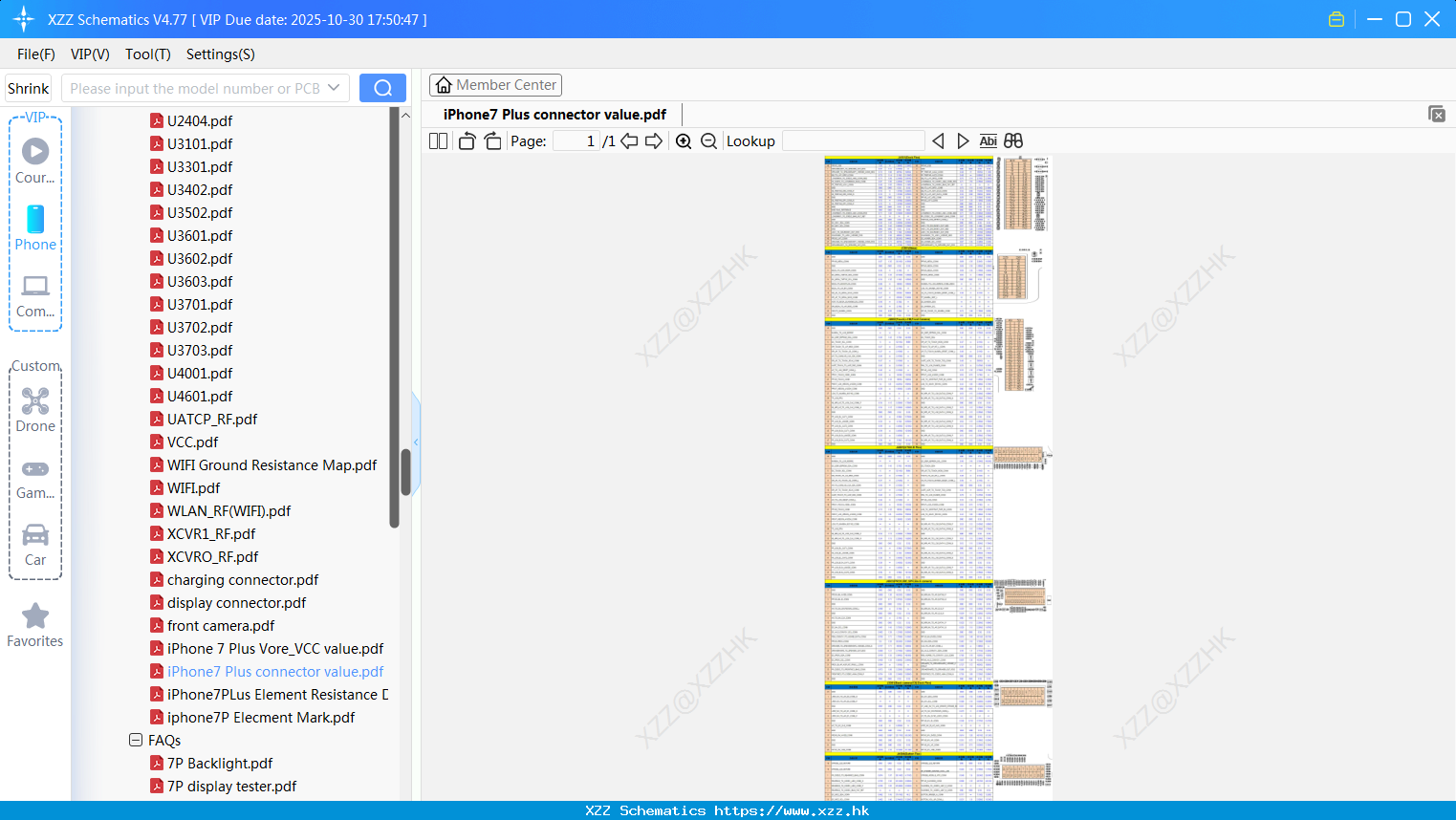Viewport: 1456px width, 820px height.
Task: Close the document tab panel icon
Action: [x=1437, y=114]
